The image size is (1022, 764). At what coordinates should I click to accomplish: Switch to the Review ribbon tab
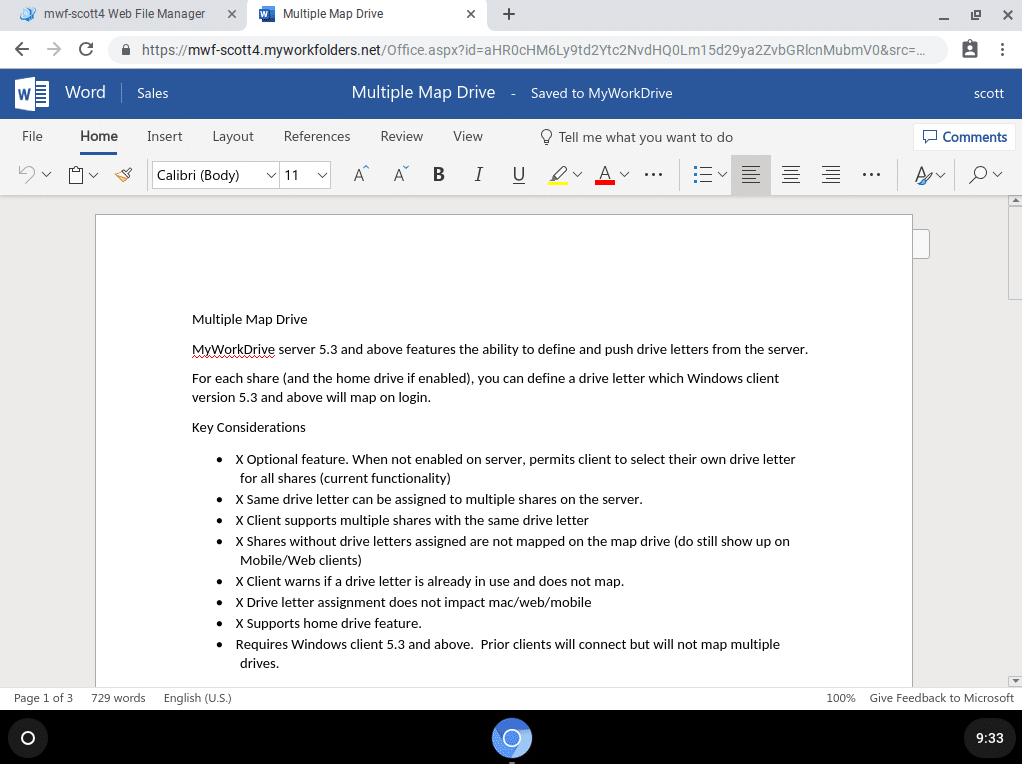coord(401,136)
